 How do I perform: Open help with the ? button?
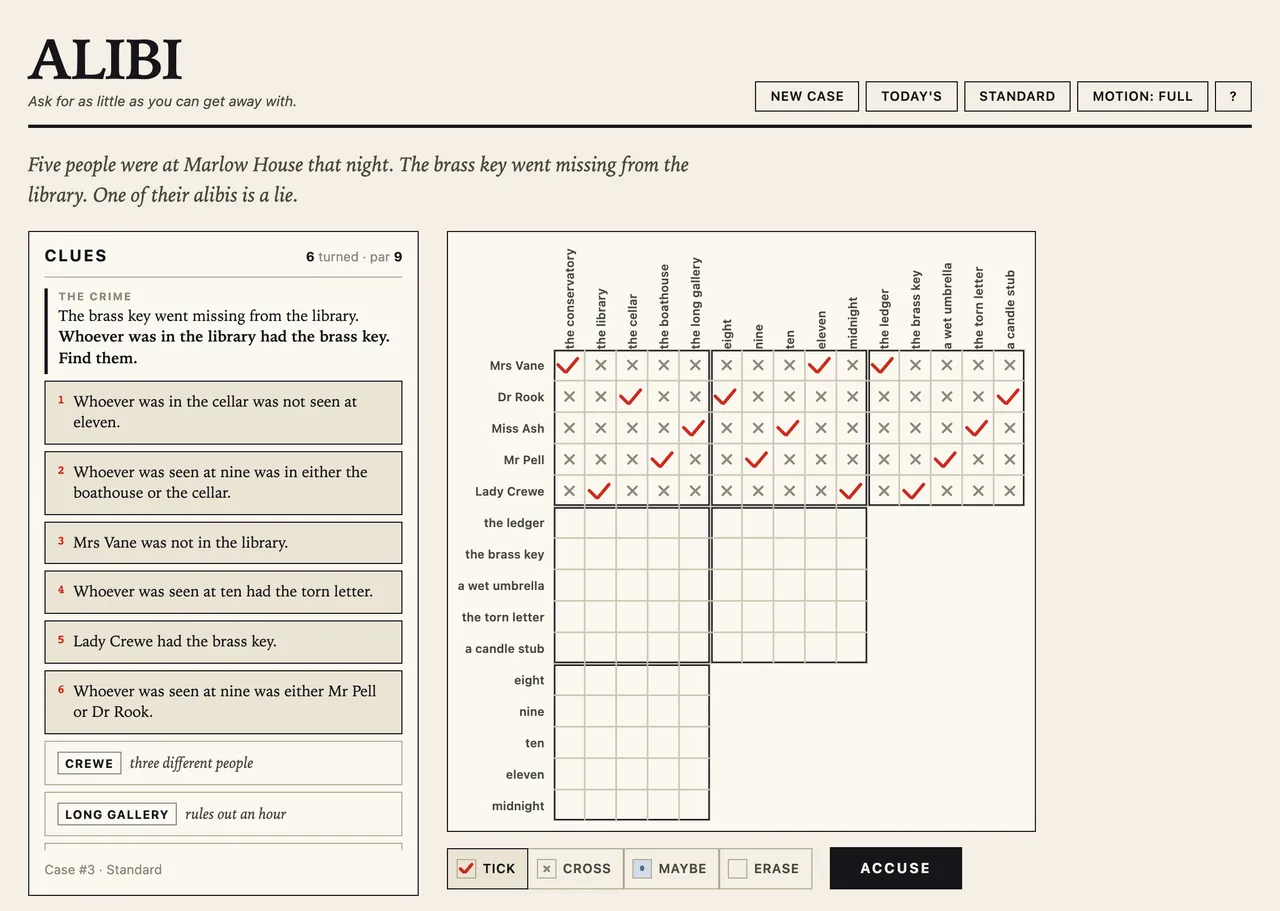pyautogui.click(x=1233, y=96)
